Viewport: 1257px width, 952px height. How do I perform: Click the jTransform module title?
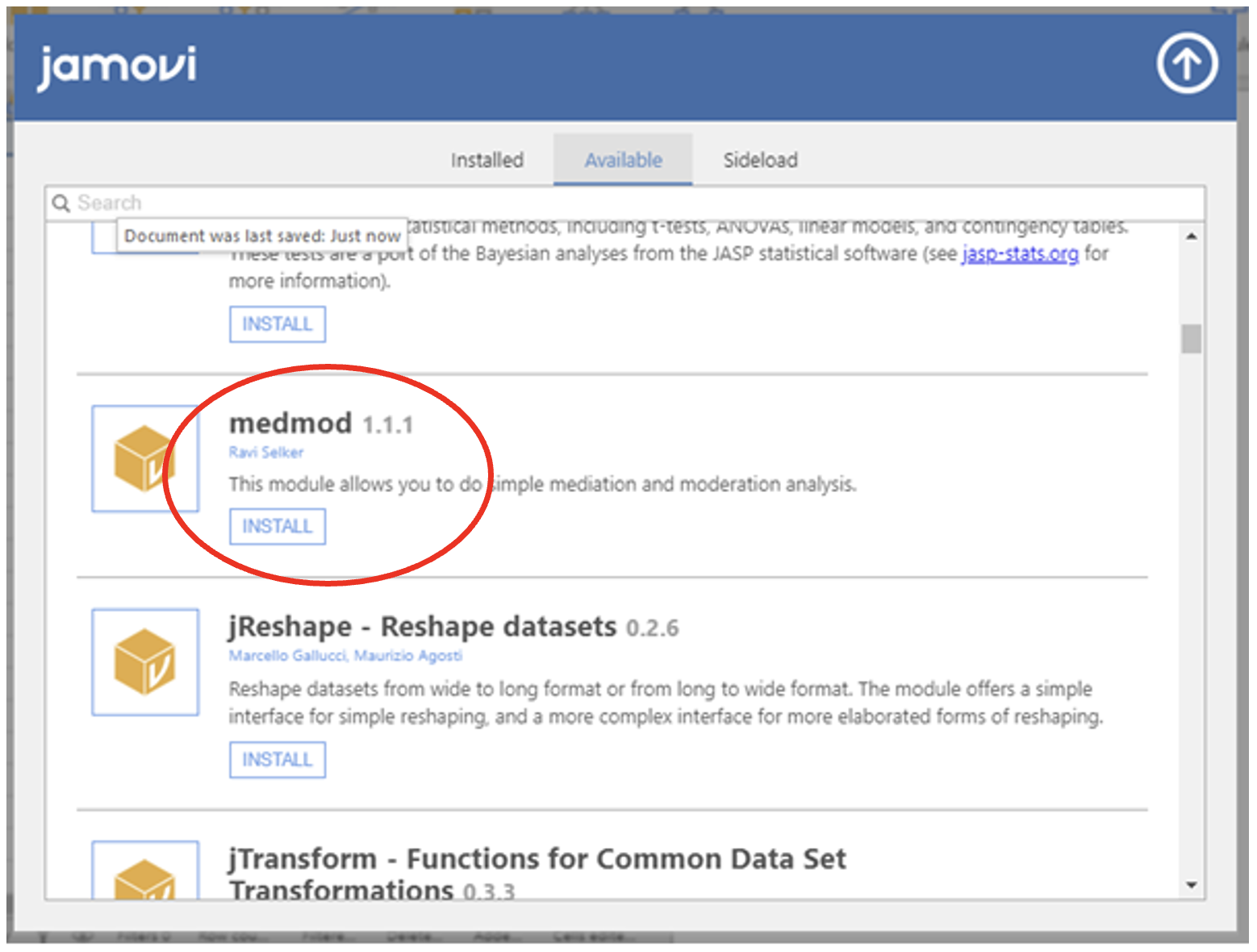537,860
